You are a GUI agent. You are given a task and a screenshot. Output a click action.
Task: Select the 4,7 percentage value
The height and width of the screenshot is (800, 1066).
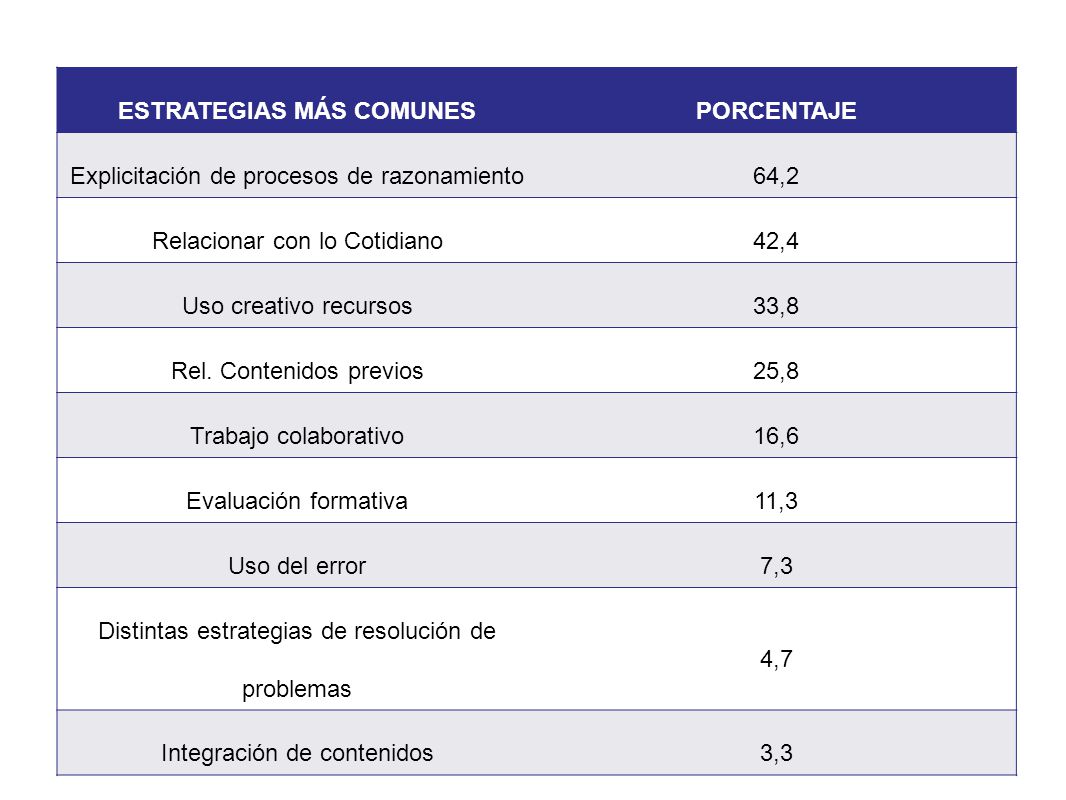point(776,659)
